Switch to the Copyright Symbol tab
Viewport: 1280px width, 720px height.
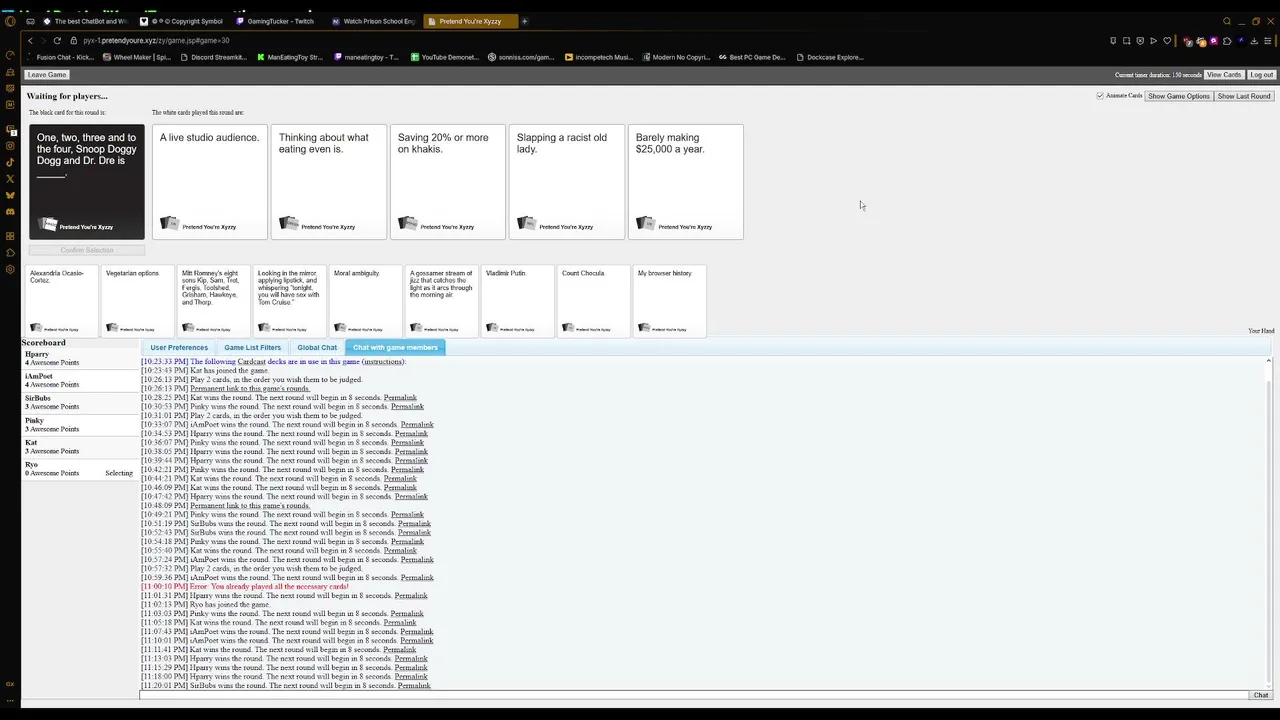[182, 21]
